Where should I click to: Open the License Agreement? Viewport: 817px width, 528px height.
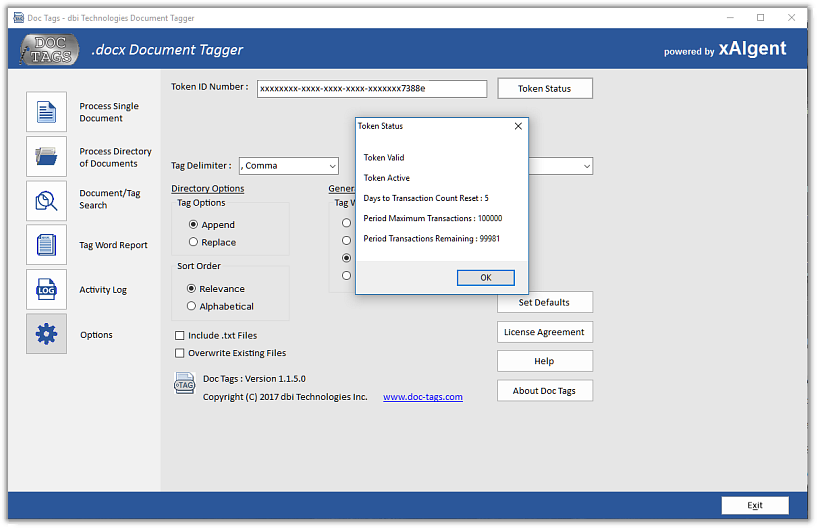point(544,332)
